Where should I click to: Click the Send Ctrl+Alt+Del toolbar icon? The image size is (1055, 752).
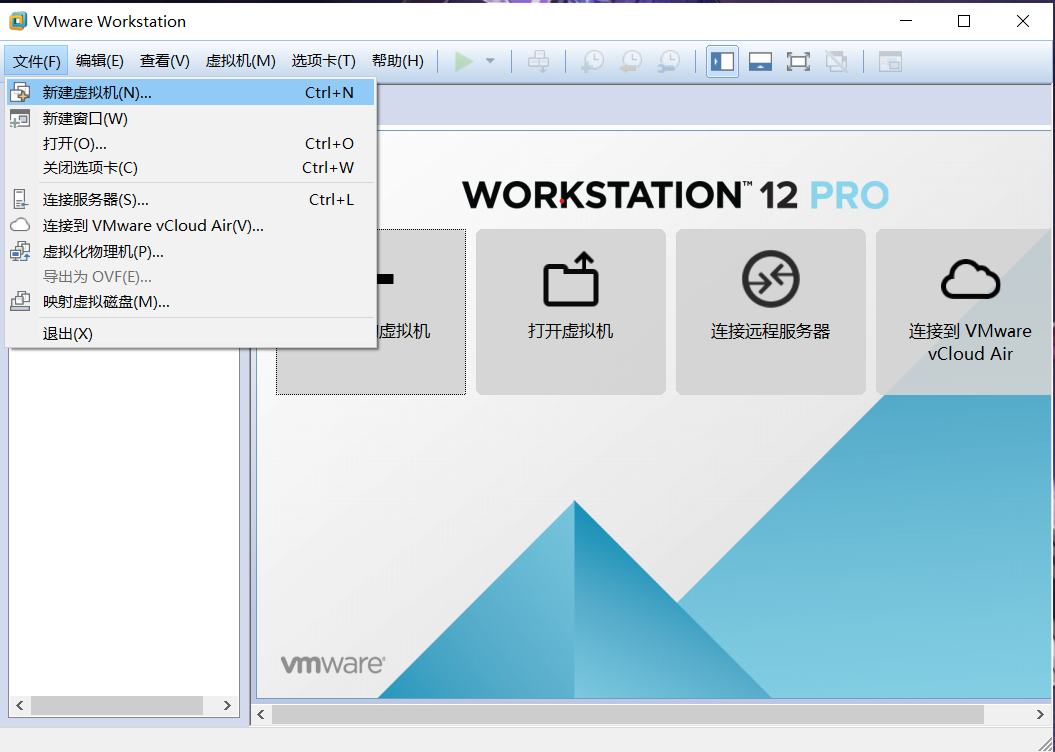coord(538,61)
